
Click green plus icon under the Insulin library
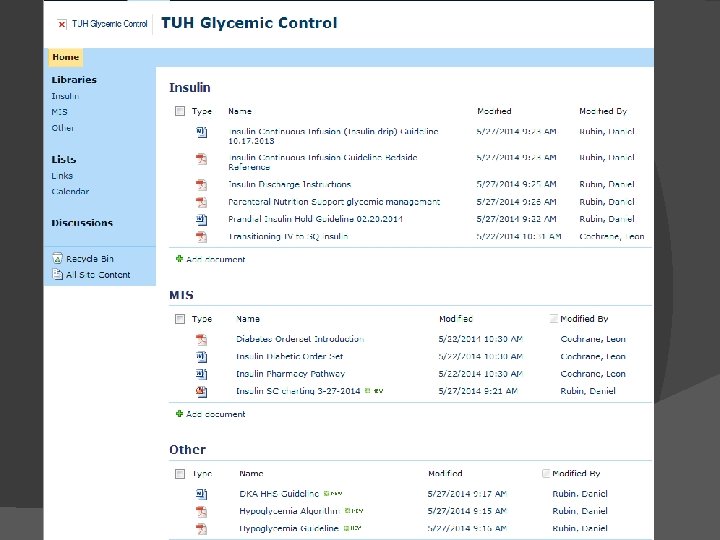pos(179,259)
